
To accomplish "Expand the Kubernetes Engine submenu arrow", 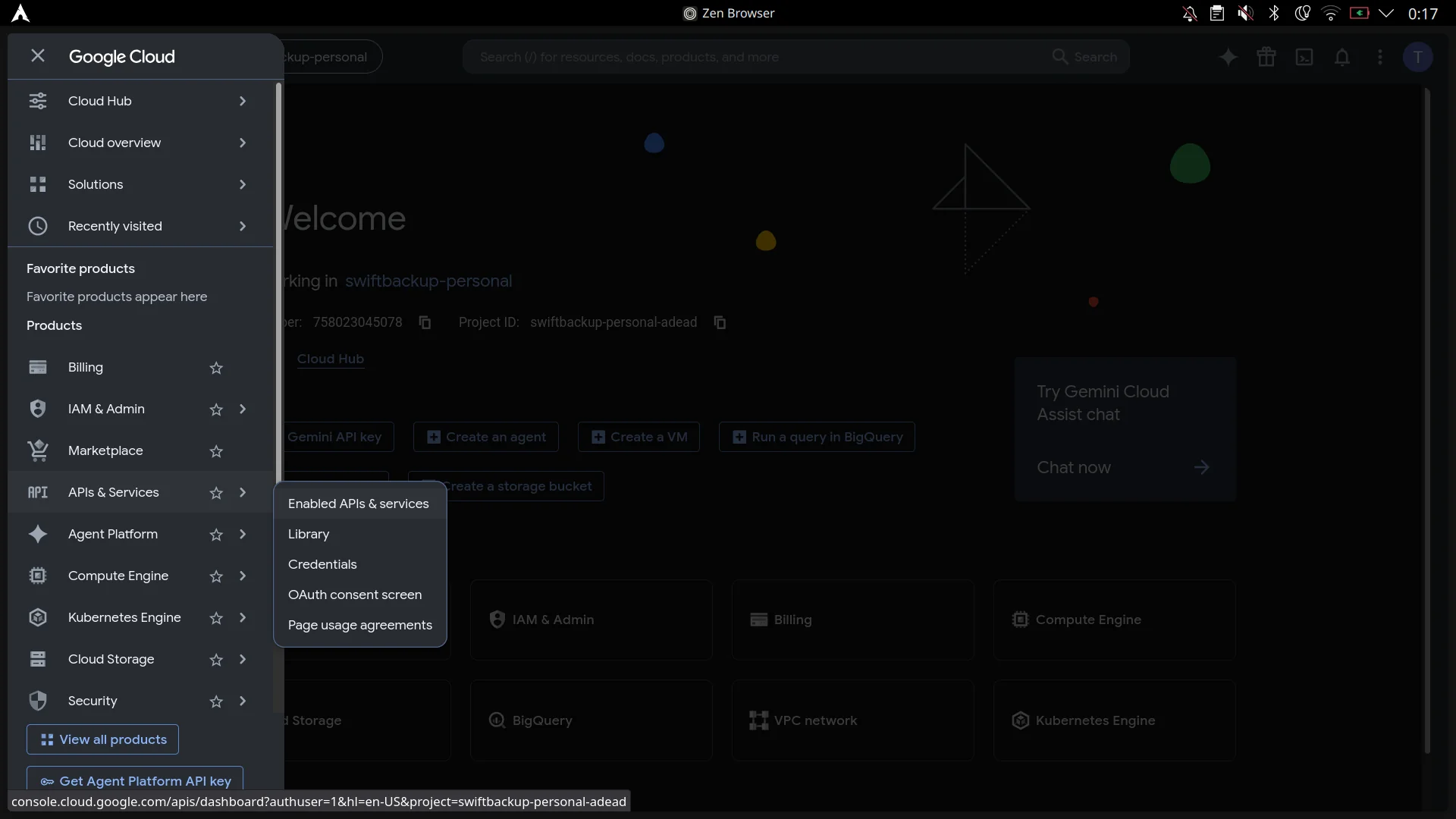I will (x=243, y=617).
